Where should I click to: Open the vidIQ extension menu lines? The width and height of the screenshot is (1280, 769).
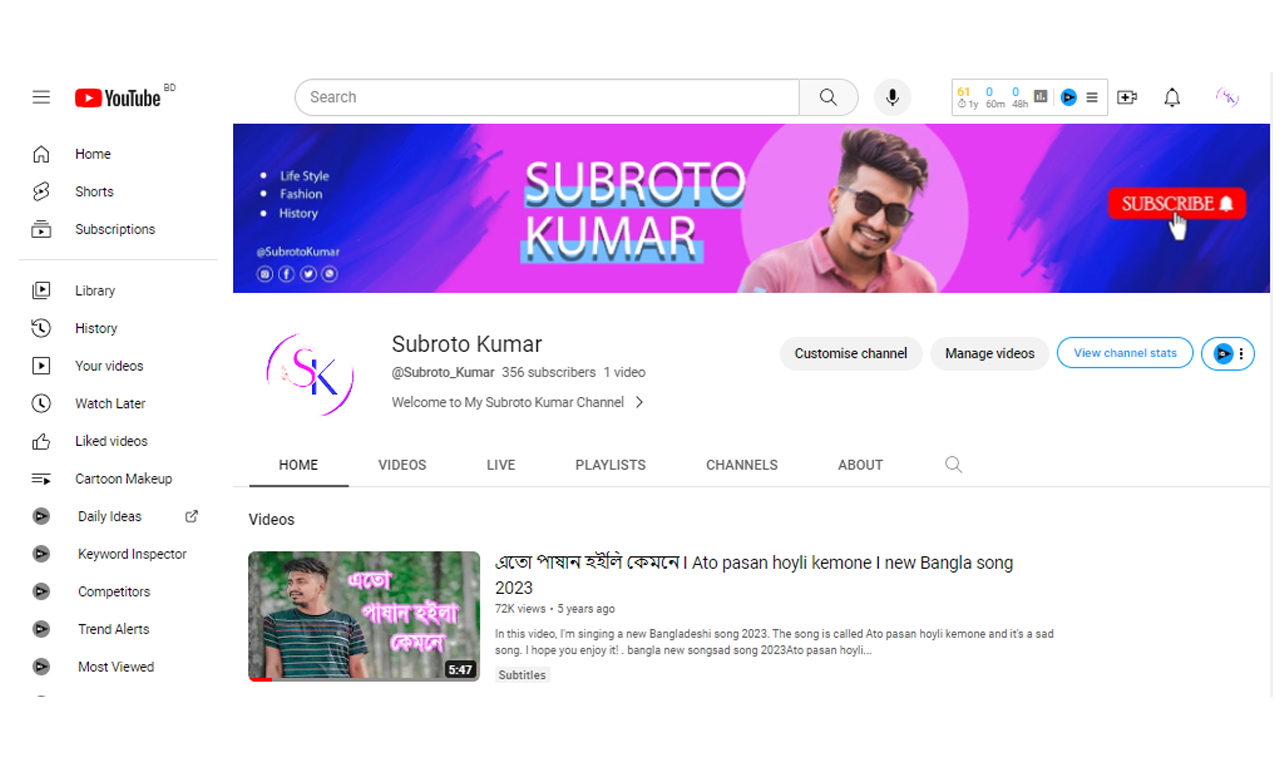tap(1092, 97)
